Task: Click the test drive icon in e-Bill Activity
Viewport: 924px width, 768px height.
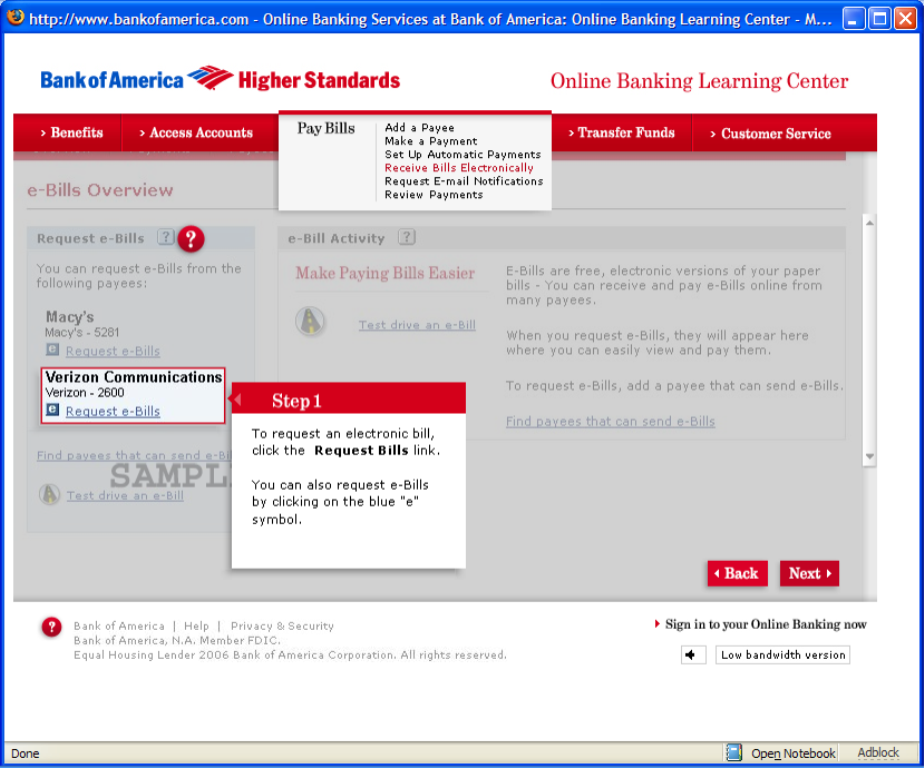Action: click(310, 321)
